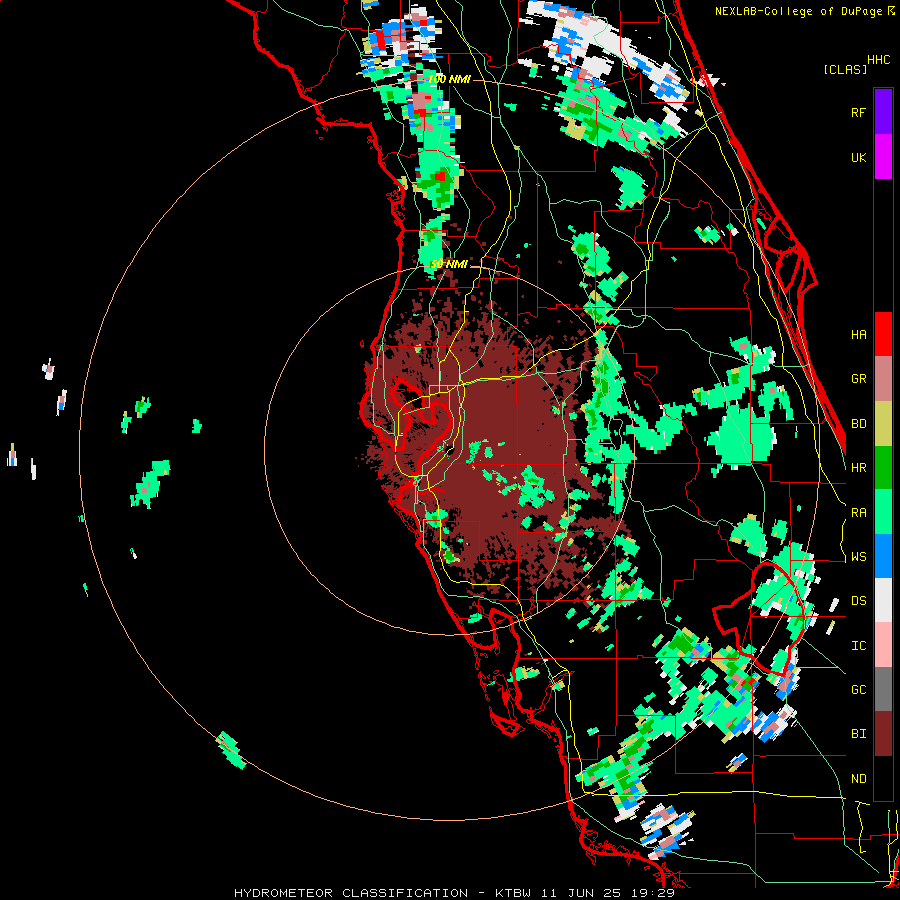Click the ND legend label
900x900 pixels.
coord(858,779)
